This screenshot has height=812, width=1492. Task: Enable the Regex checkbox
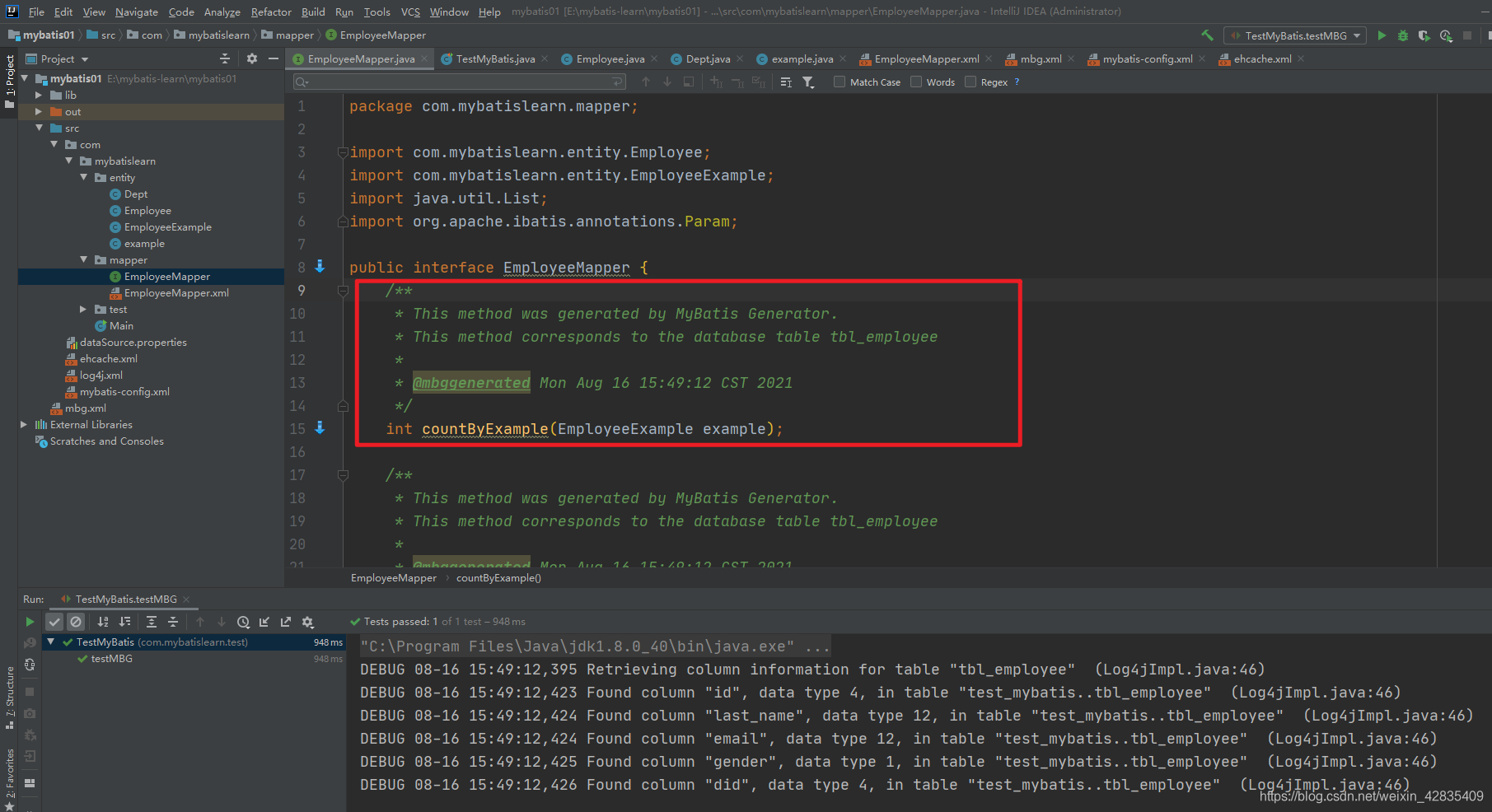(x=971, y=82)
